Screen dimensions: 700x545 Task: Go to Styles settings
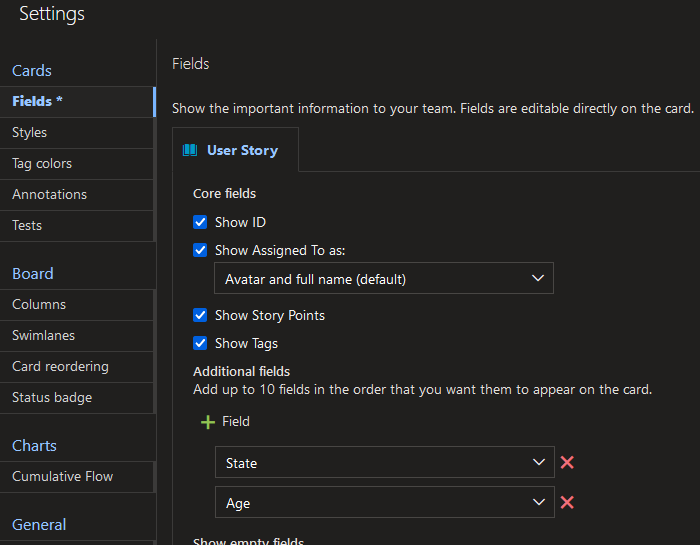[x=77, y=133]
